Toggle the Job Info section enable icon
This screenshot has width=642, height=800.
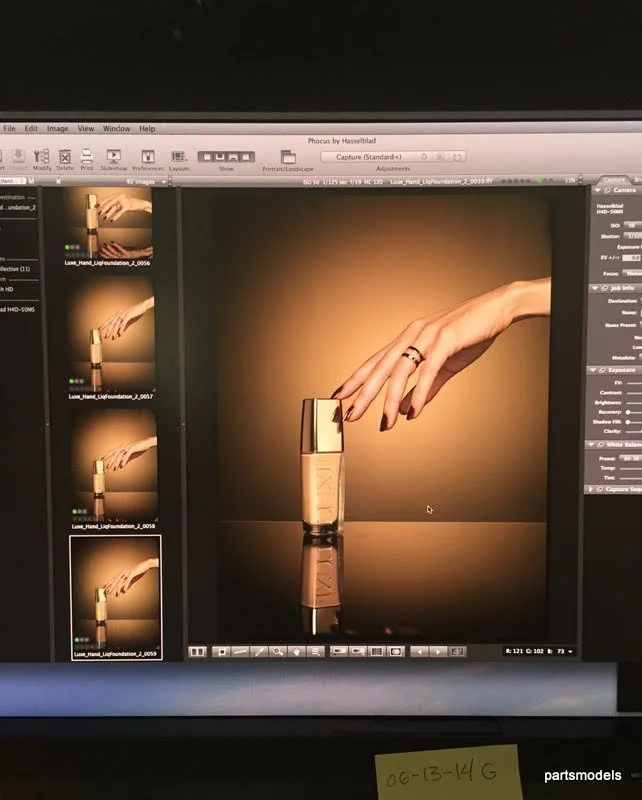pos(604,288)
